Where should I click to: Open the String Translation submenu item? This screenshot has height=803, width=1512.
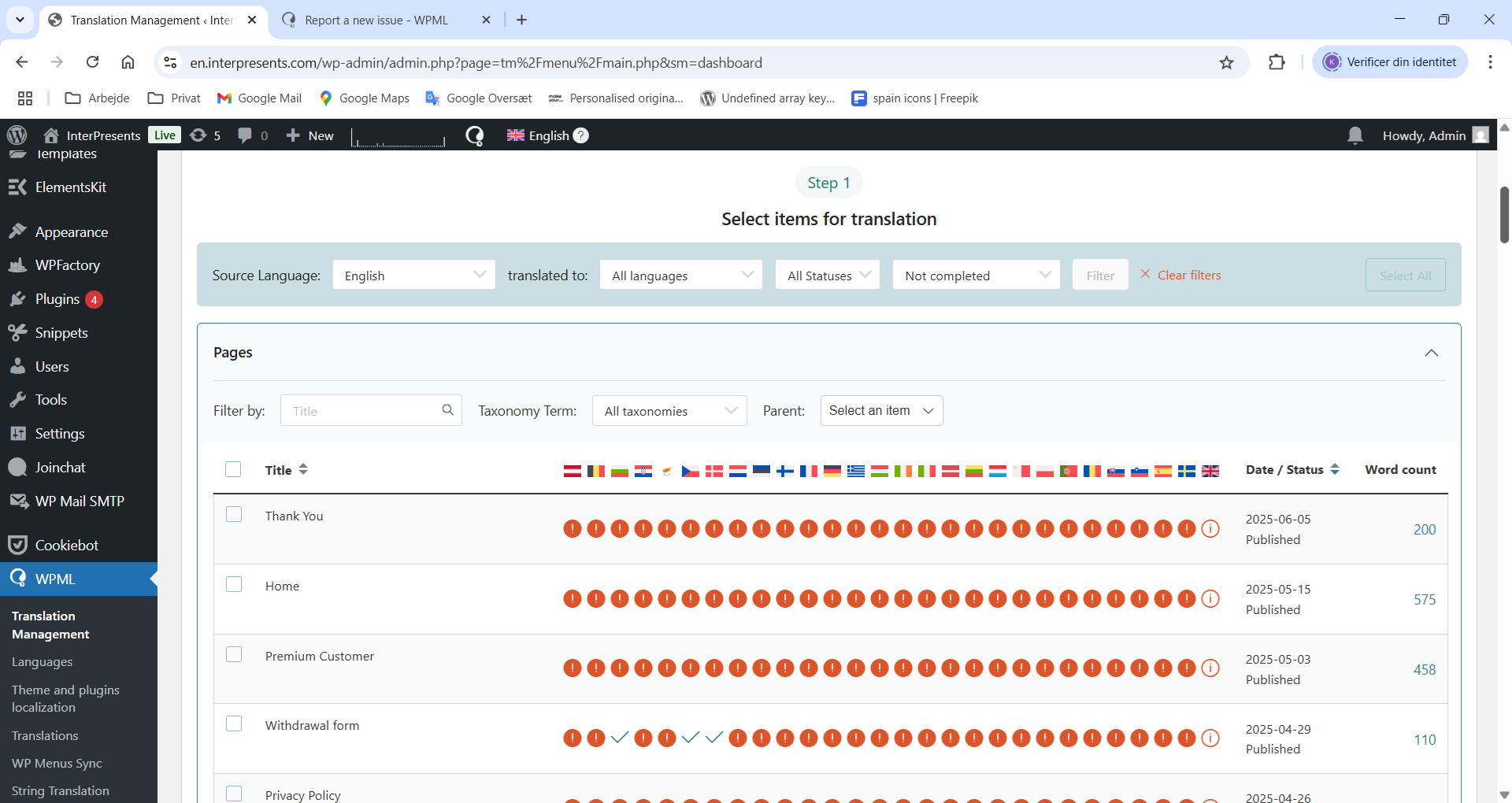point(61,790)
